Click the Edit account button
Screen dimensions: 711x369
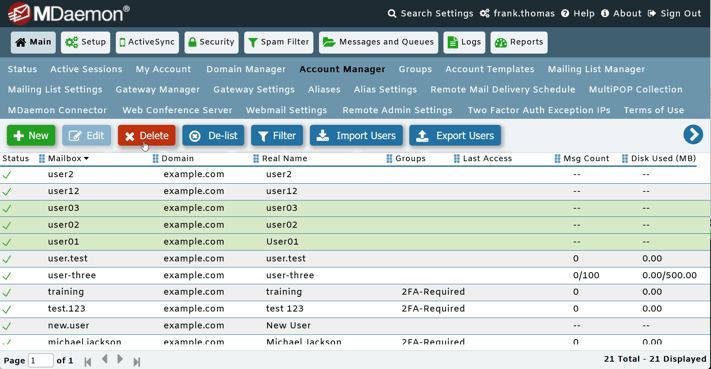point(86,136)
